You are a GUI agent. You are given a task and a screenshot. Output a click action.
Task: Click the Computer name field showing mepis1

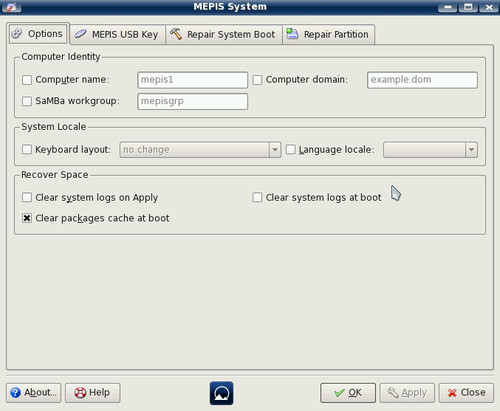193,80
